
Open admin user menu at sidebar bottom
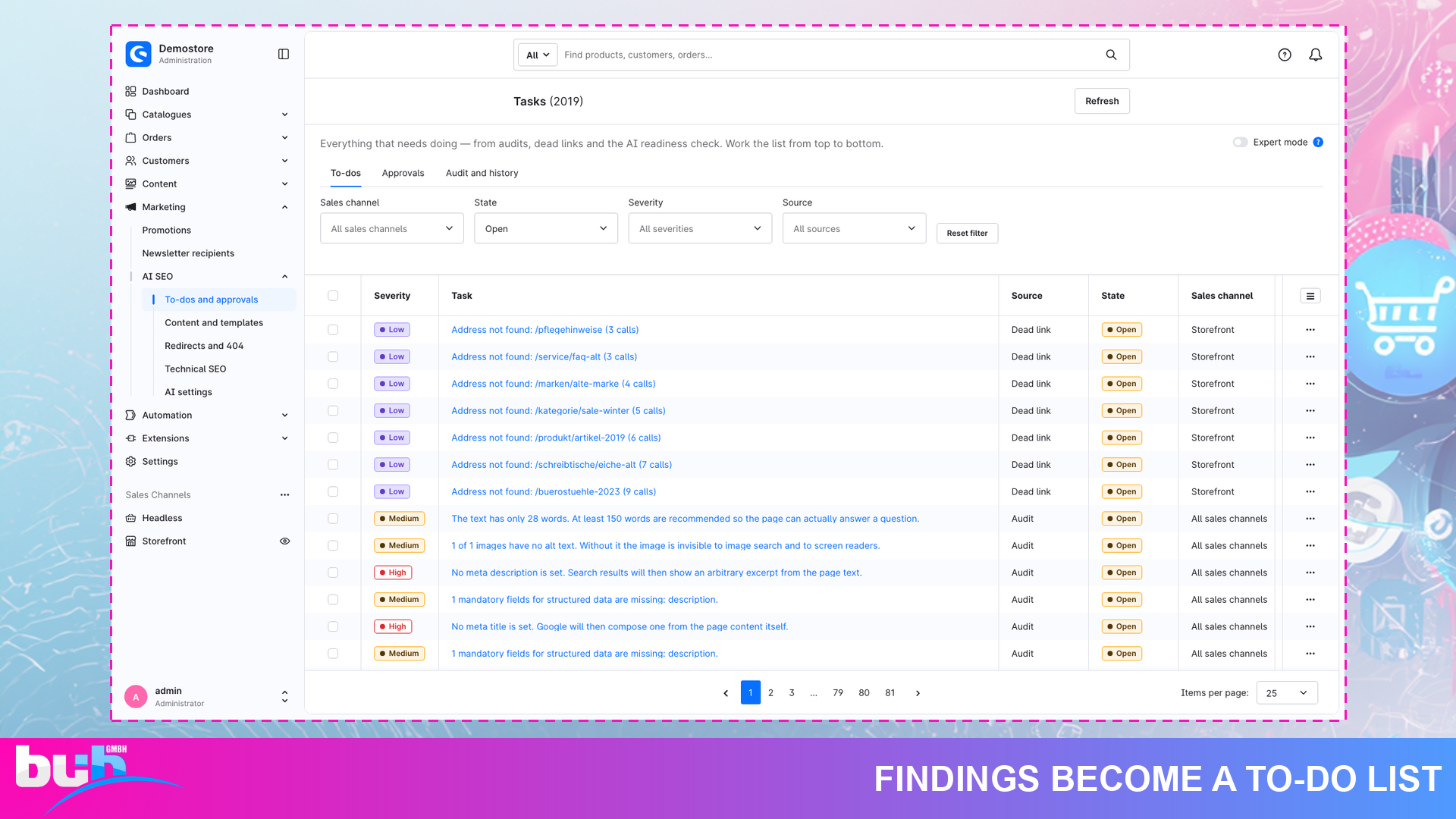pyautogui.click(x=207, y=696)
